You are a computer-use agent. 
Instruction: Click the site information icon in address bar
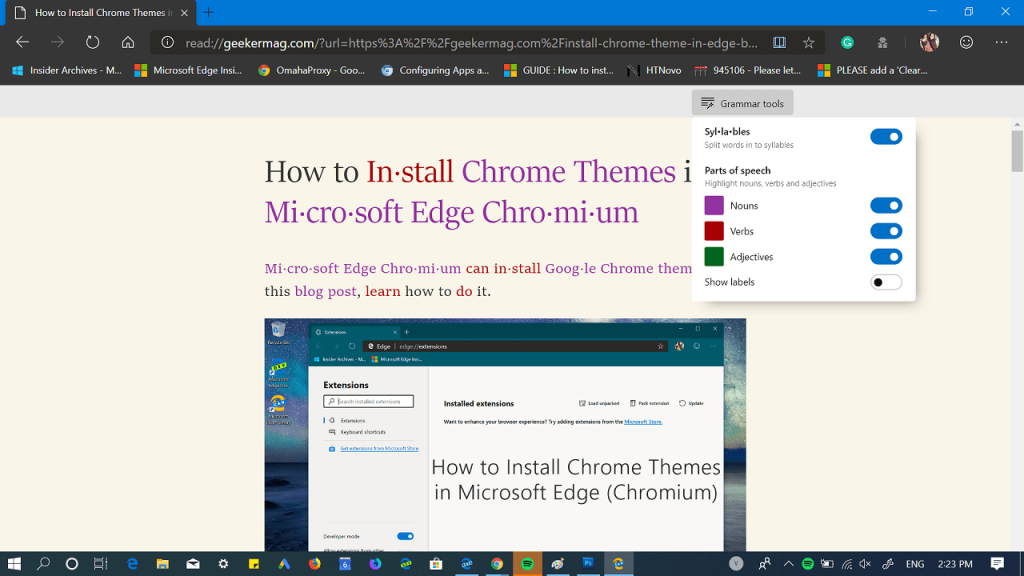pyautogui.click(x=168, y=42)
